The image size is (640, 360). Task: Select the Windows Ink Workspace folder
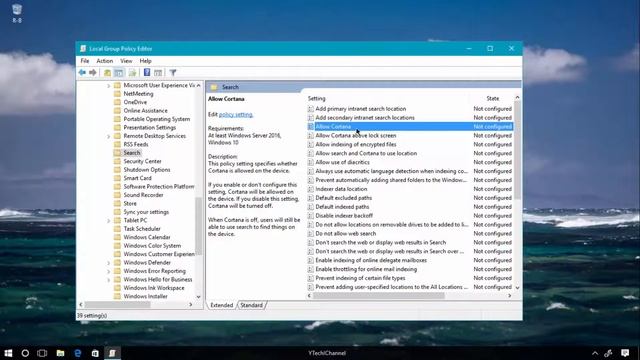pos(153,288)
